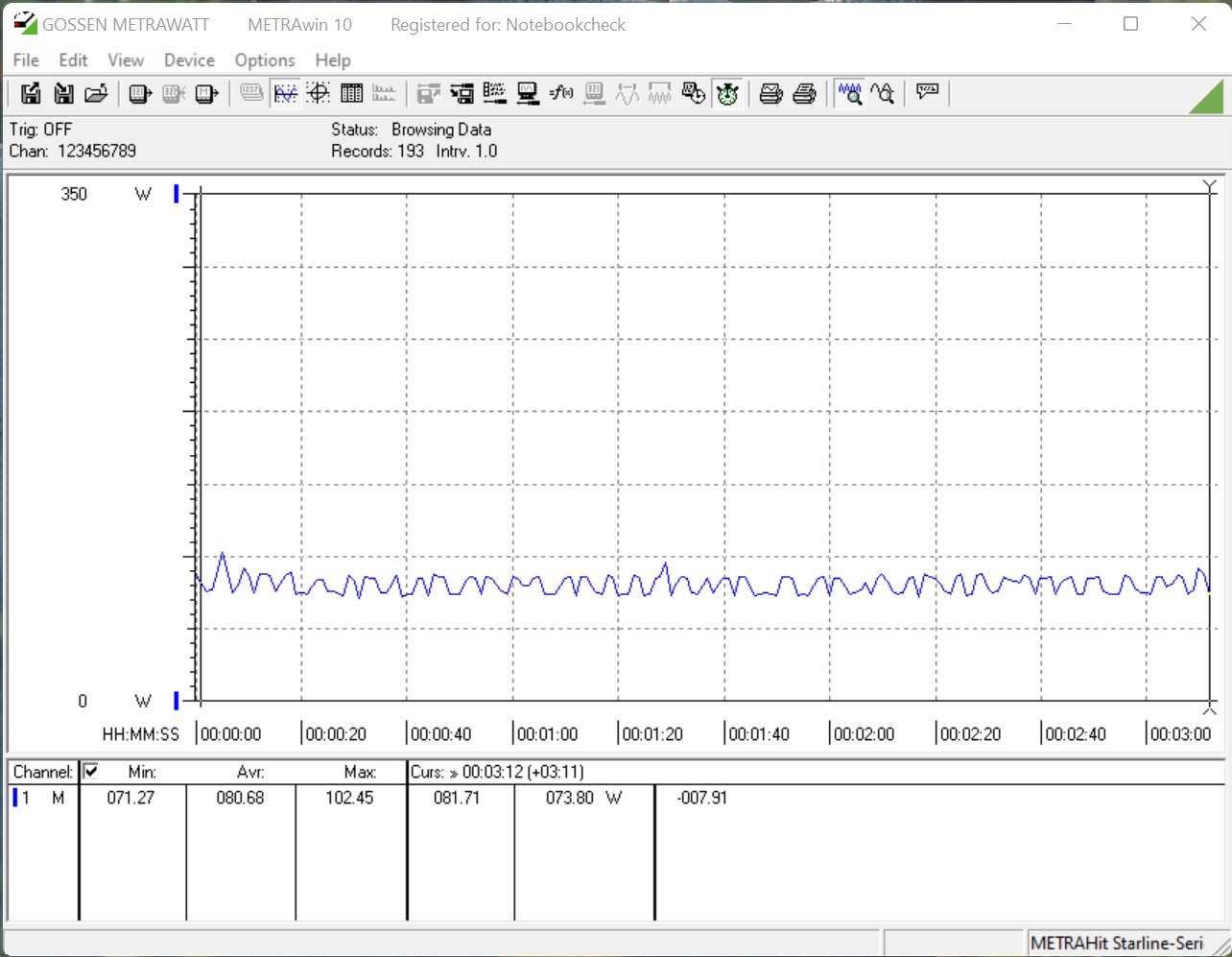Click the monitor oscilloscope settings icon
This screenshot has width=1232, height=957.
[528, 93]
